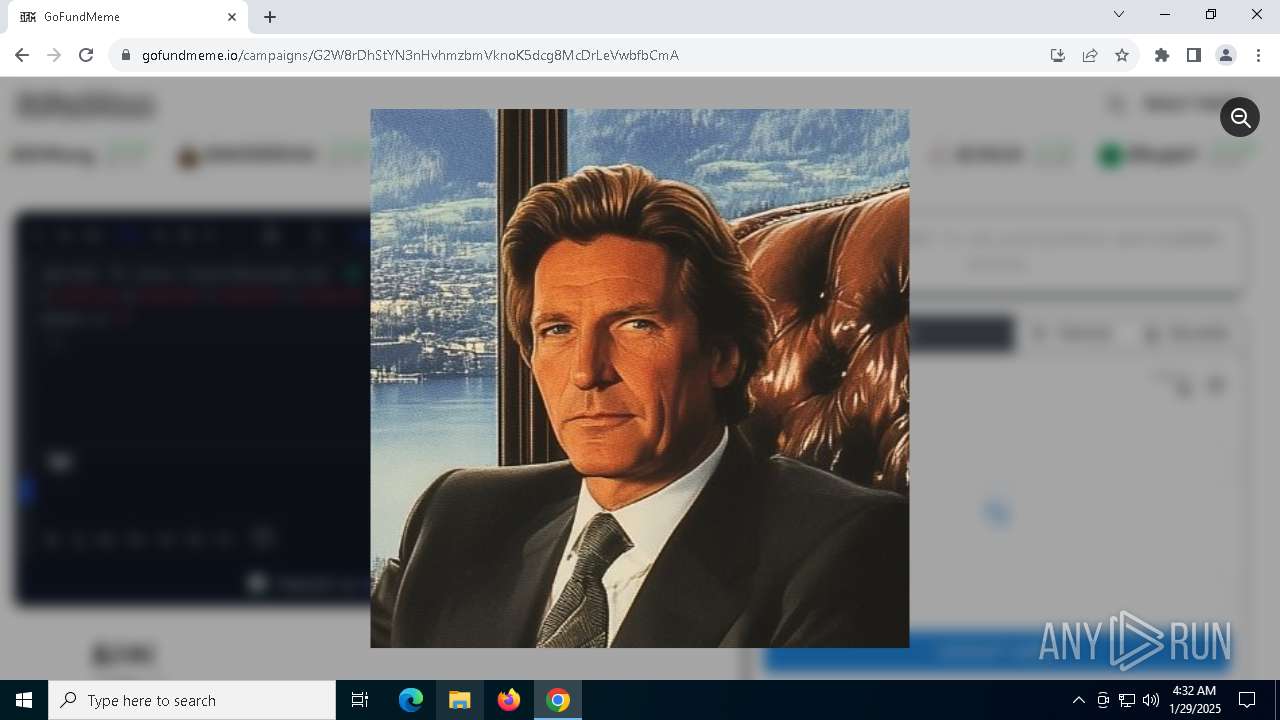Click the enlarged portrait image
Image resolution: width=1280 pixels, height=720 pixels.
coord(640,378)
